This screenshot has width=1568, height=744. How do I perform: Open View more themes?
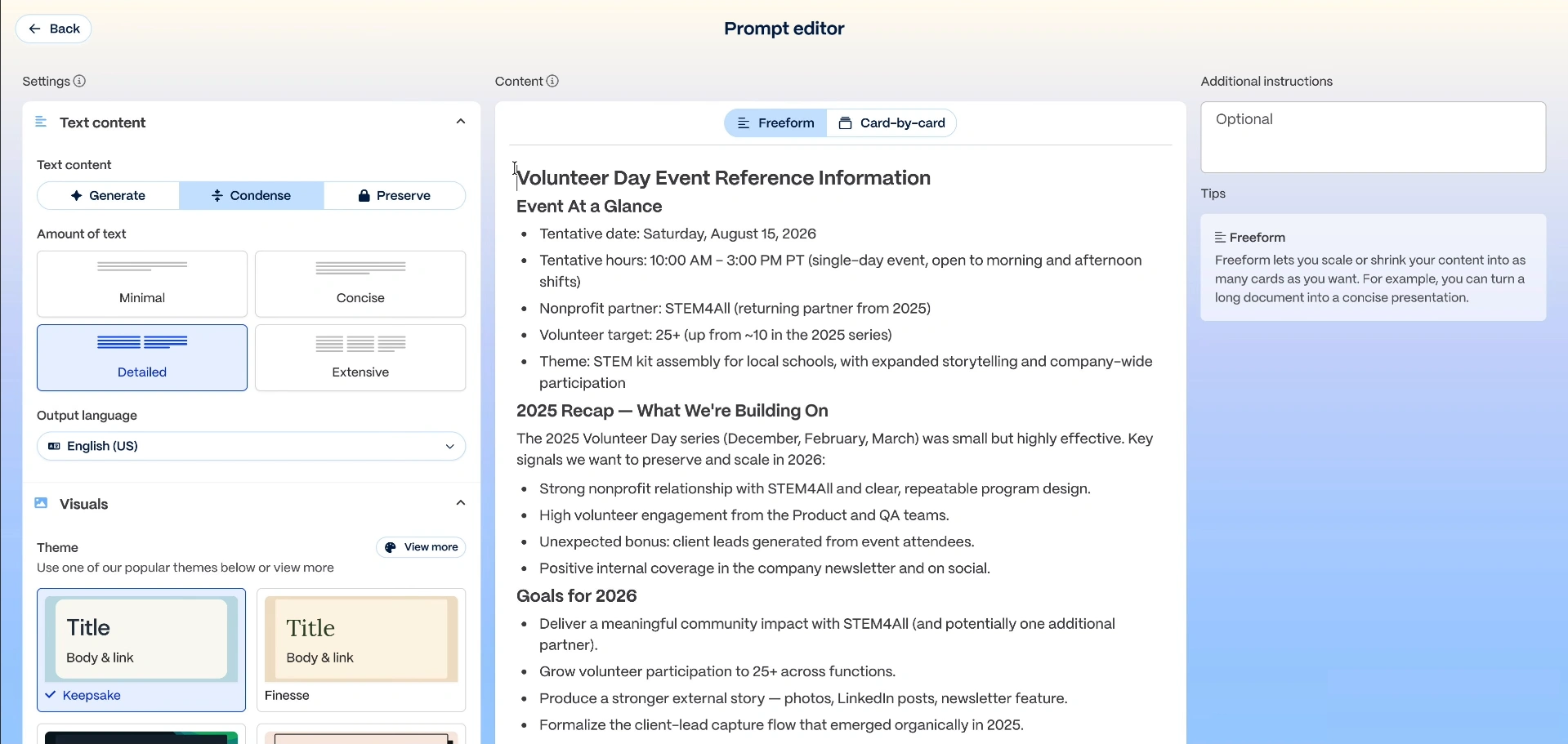422,547
